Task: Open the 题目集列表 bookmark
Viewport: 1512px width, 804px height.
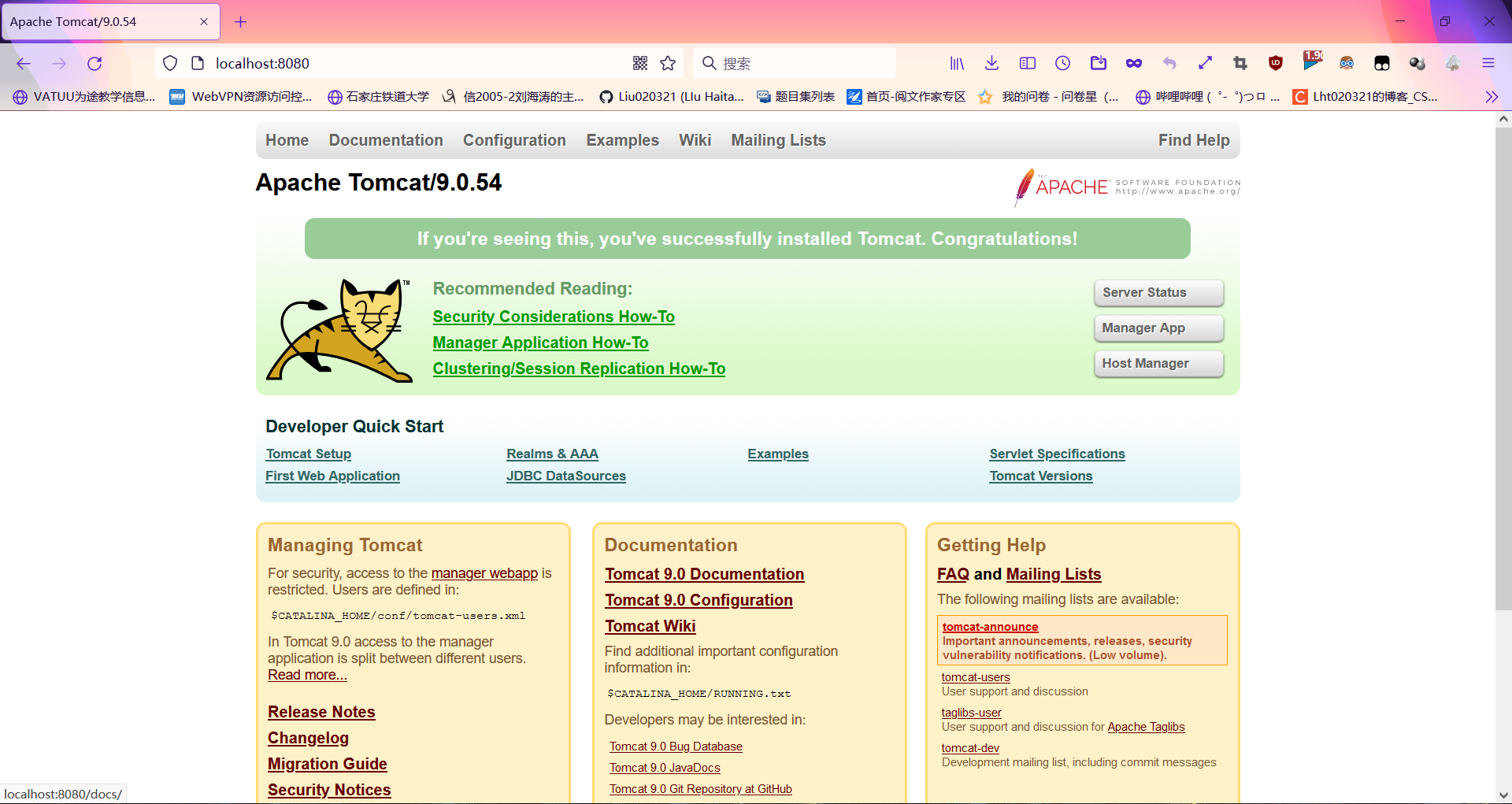Action: [x=796, y=97]
